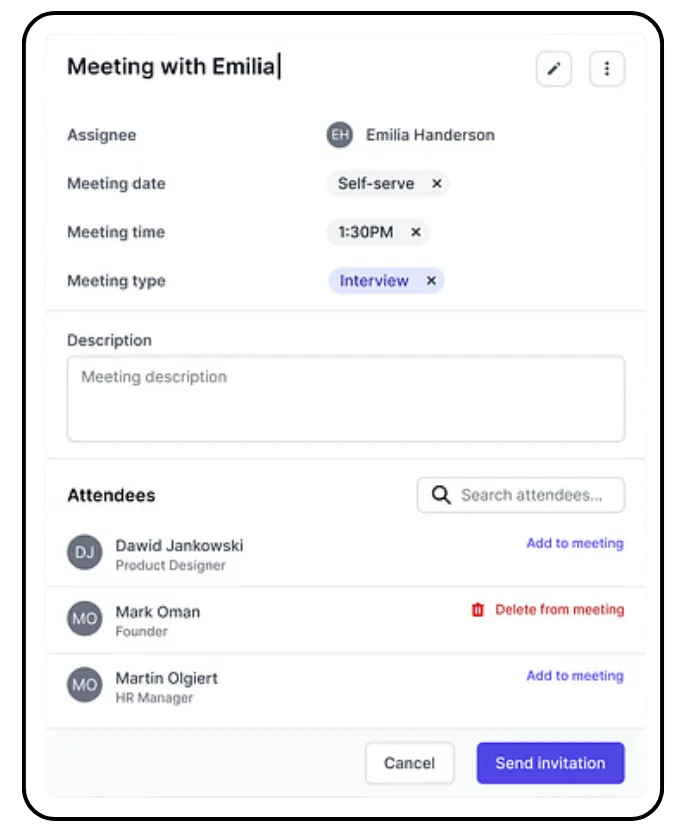Image resolution: width=686 pixels, height=832 pixels.
Task: Click the Cancel button
Action: coord(409,763)
